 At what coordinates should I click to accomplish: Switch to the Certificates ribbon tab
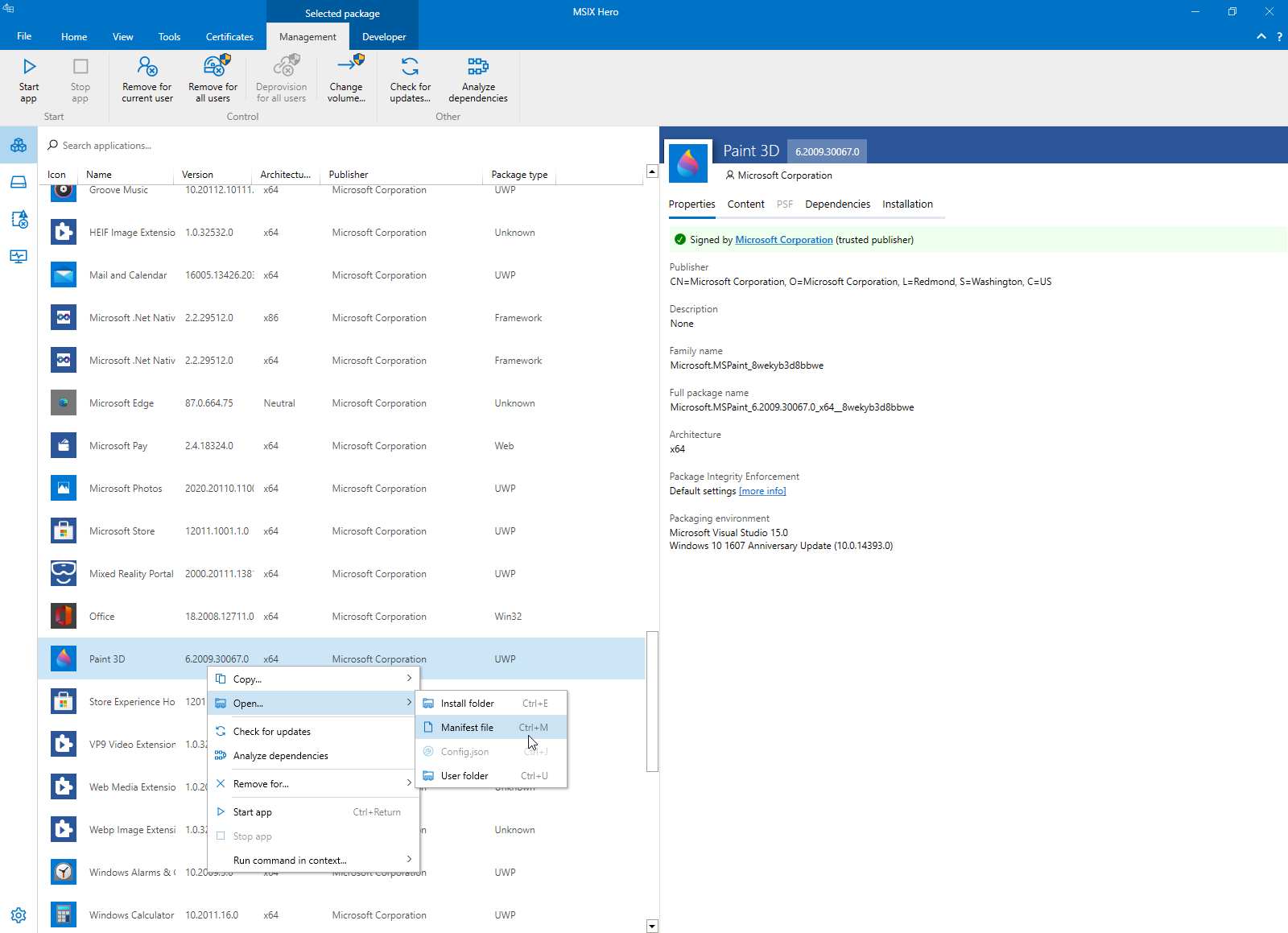pyautogui.click(x=229, y=37)
